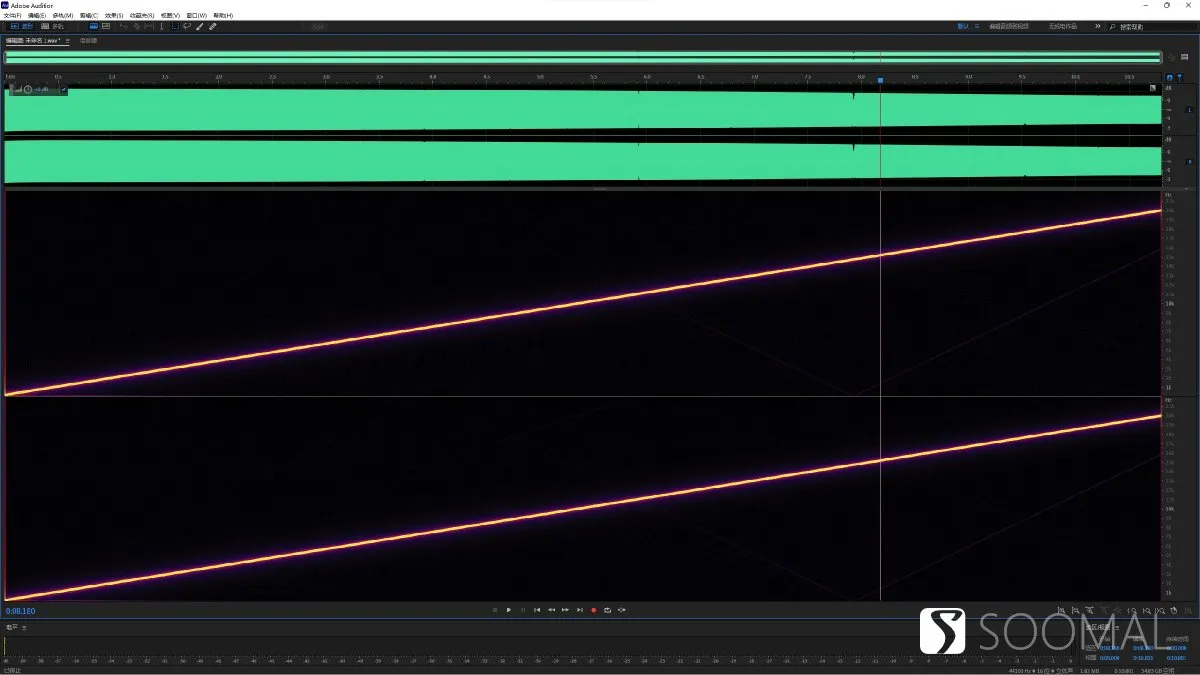The width and height of the screenshot is (1200, 675).
Task: Open the 剪辑(C) menu
Action: (88, 15)
